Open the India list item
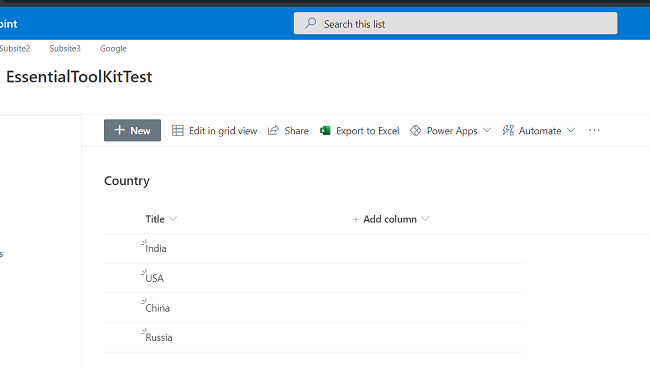Screen dimensions: 650x369 pyautogui.click(x=156, y=249)
